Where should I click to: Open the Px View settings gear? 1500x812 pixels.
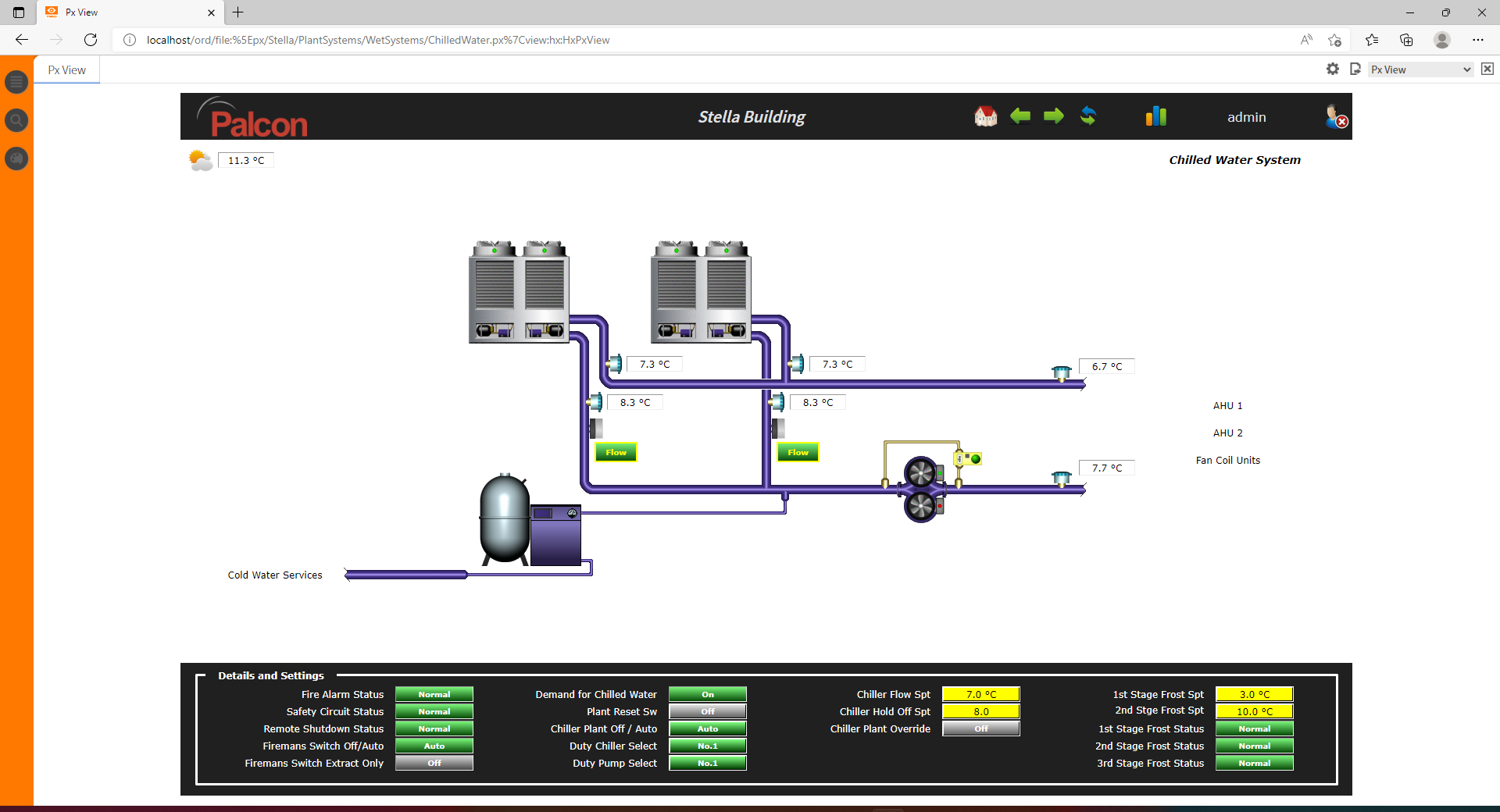(1333, 69)
